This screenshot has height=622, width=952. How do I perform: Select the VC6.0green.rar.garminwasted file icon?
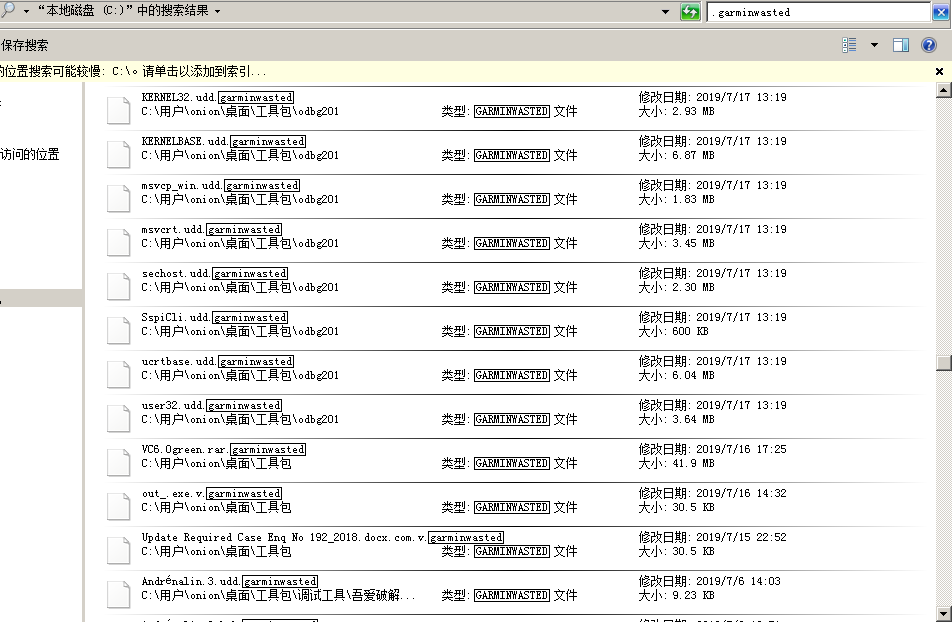click(118, 462)
